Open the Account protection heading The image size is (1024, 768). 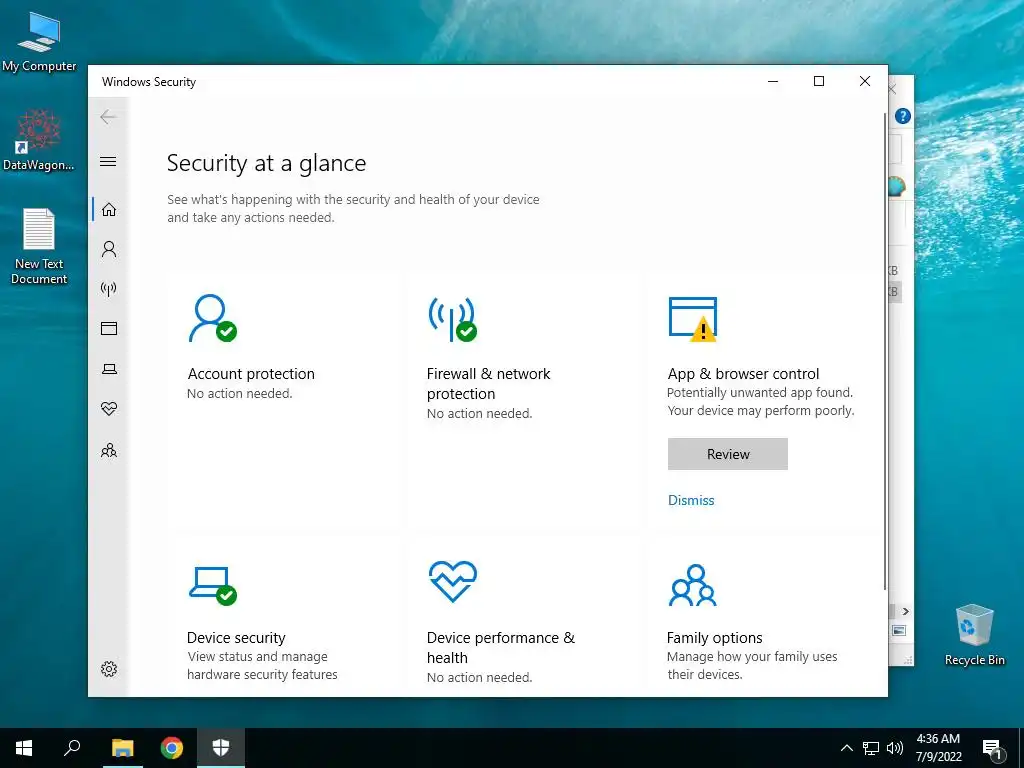pos(251,374)
